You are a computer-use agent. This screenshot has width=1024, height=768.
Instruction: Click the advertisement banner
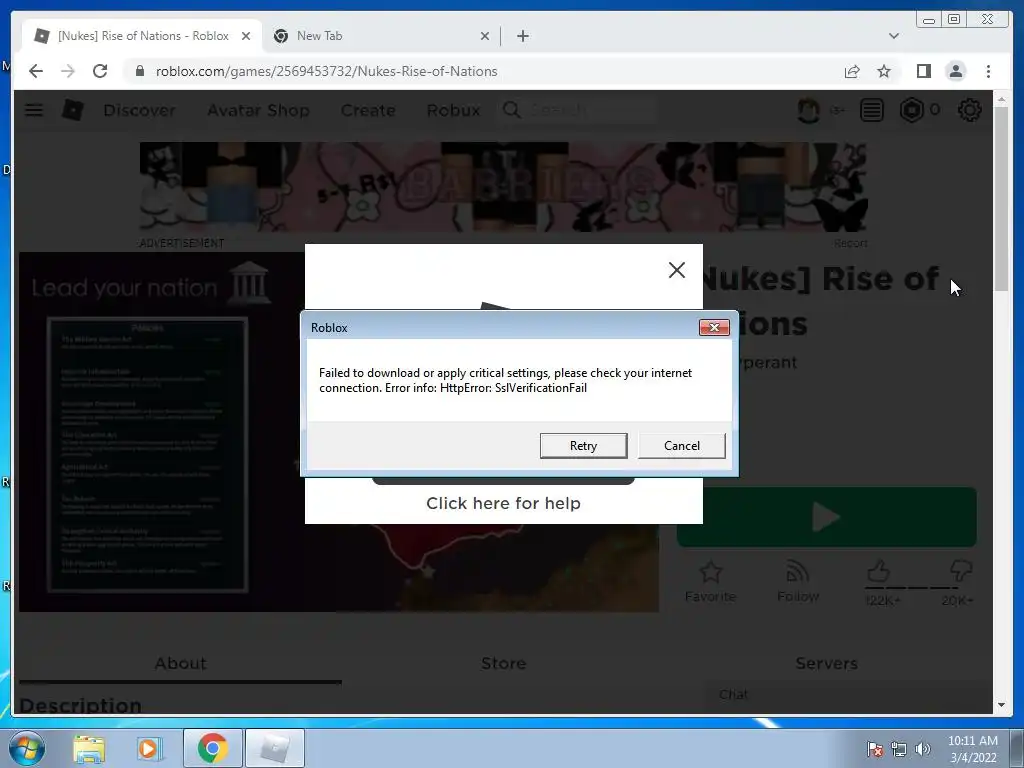[x=503, y=187]
